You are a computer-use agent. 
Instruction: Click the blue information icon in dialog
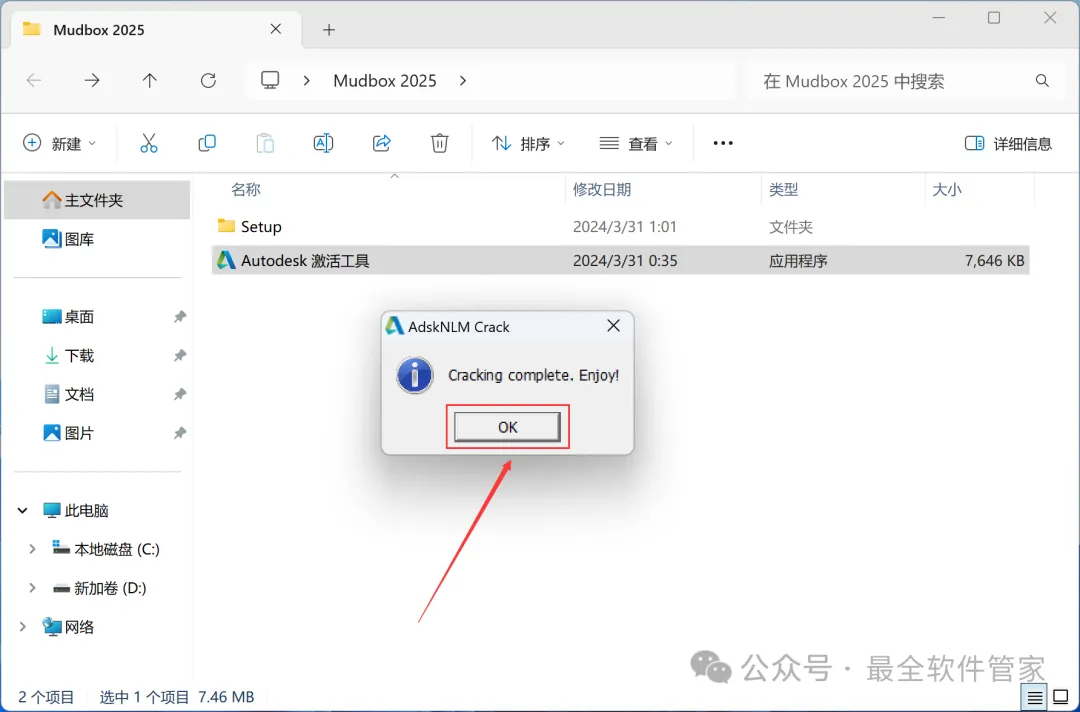tap(415, 375)
